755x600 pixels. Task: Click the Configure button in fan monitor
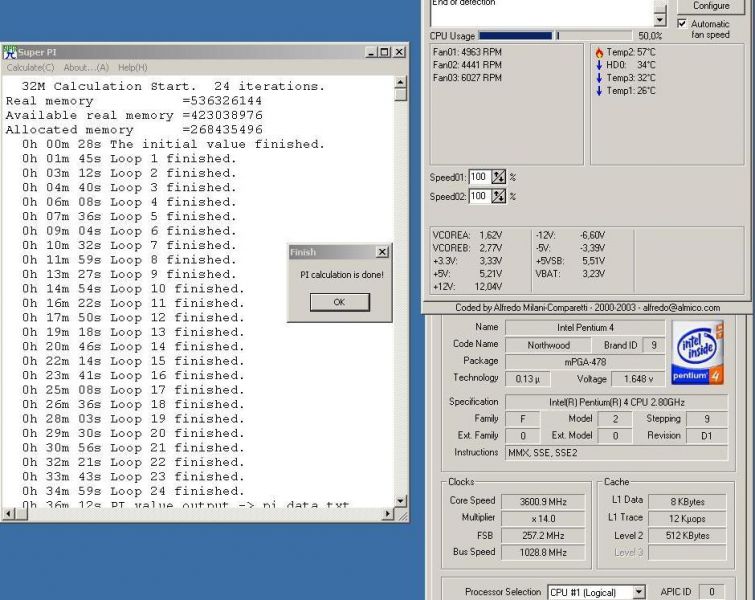[711, 6]
